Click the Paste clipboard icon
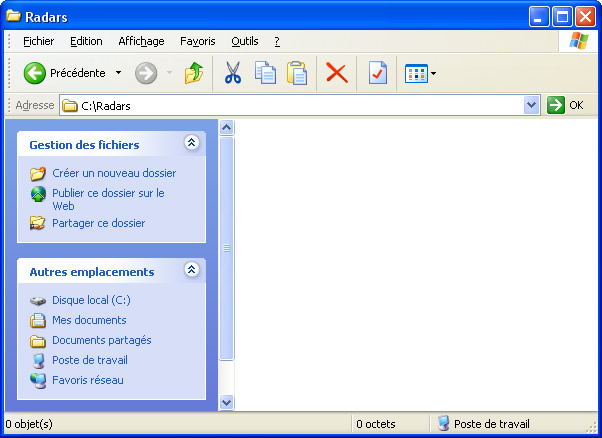Screen dimensions: 602x438 [297, 73]
